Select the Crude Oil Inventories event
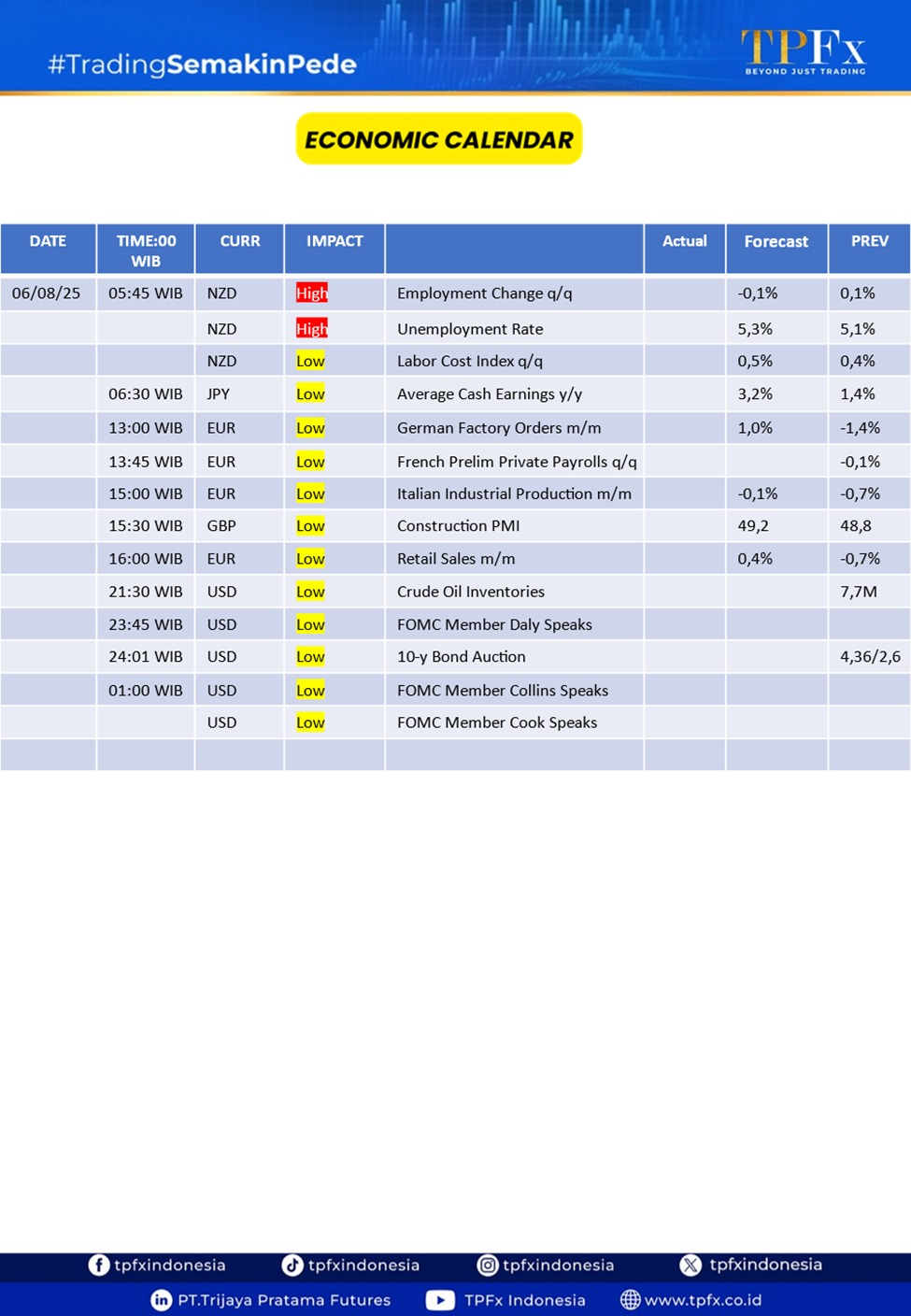 [x=471, y=592]
